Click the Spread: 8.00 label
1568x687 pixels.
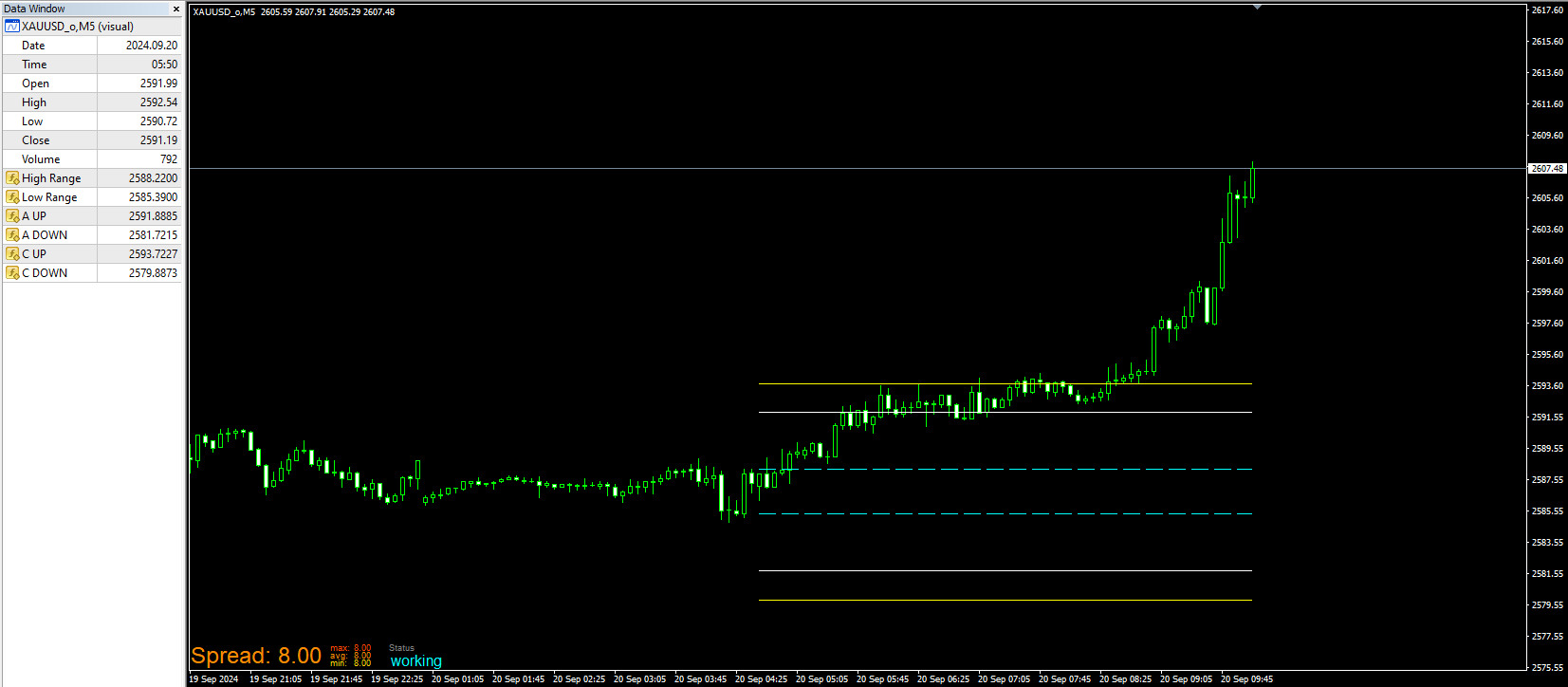click(256, 656)
